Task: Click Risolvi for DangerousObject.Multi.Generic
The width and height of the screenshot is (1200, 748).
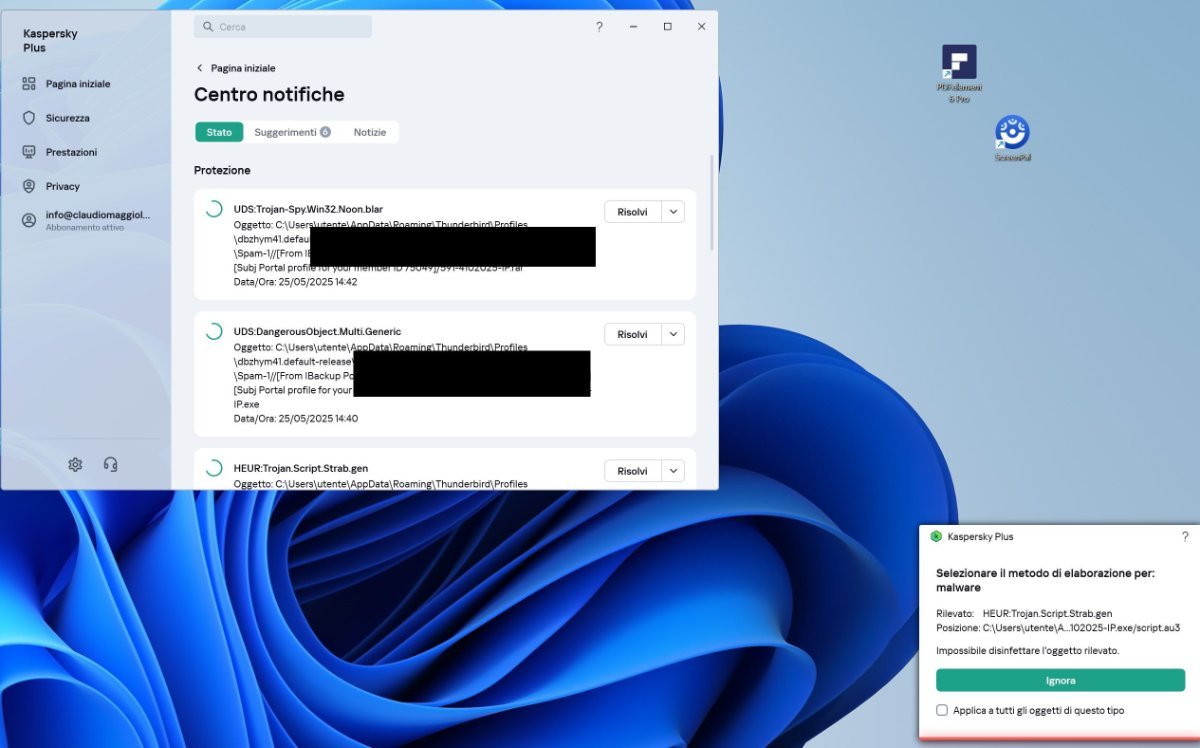Action: click(633, 334)
